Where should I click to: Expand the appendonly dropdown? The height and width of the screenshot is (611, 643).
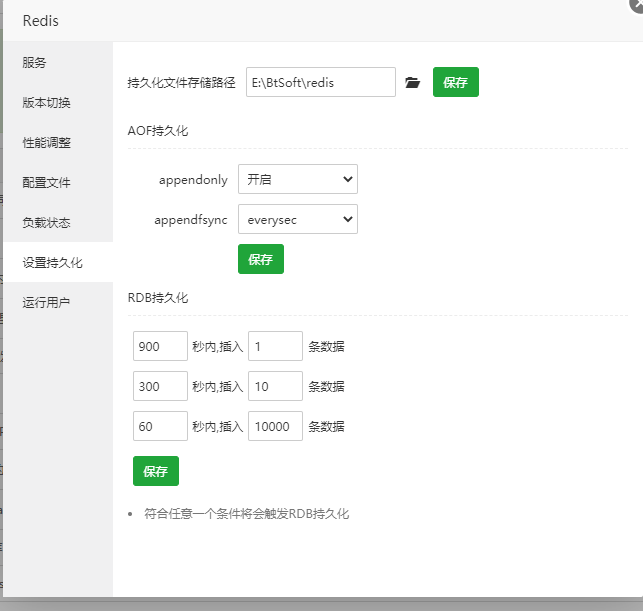pos(298,179)
